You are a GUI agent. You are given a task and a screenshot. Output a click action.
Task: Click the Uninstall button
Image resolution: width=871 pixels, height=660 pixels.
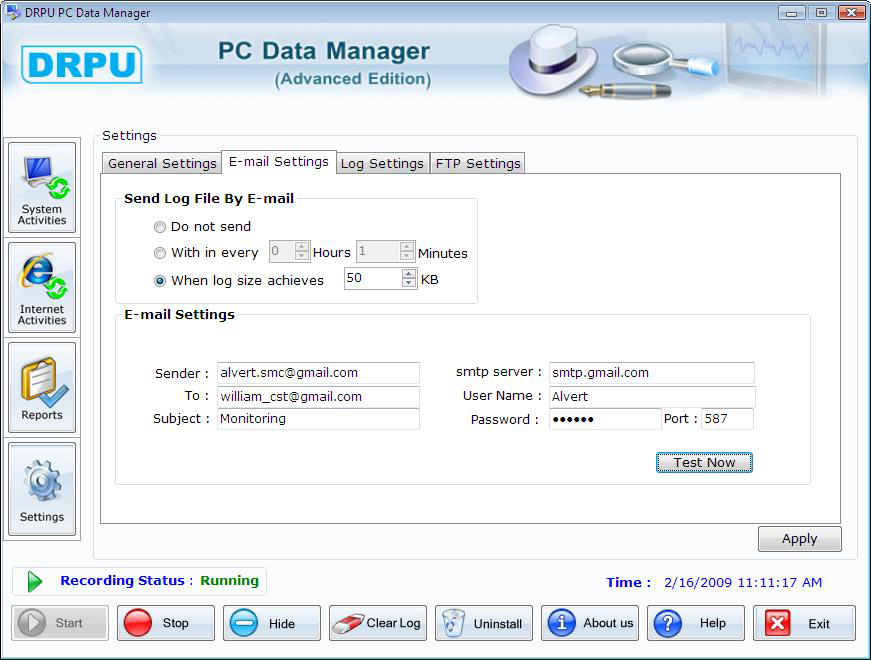(x=484, y=623)
